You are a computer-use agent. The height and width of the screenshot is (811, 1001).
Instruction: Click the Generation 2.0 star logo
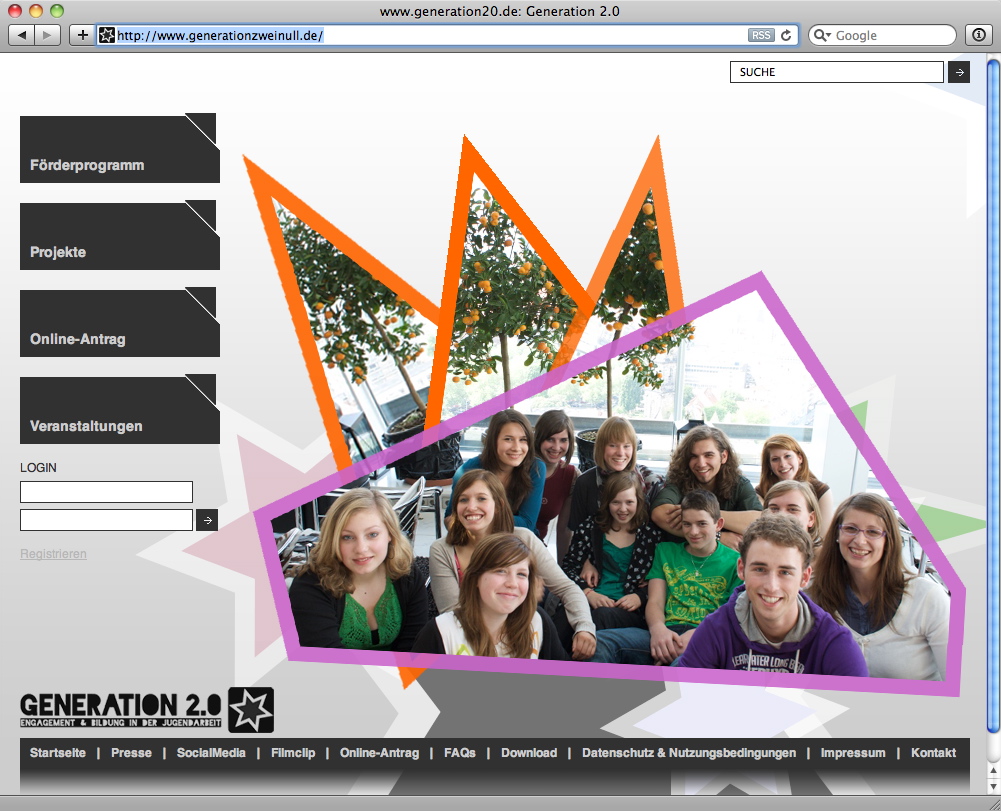pyautogui.click(x=250, y=710)
